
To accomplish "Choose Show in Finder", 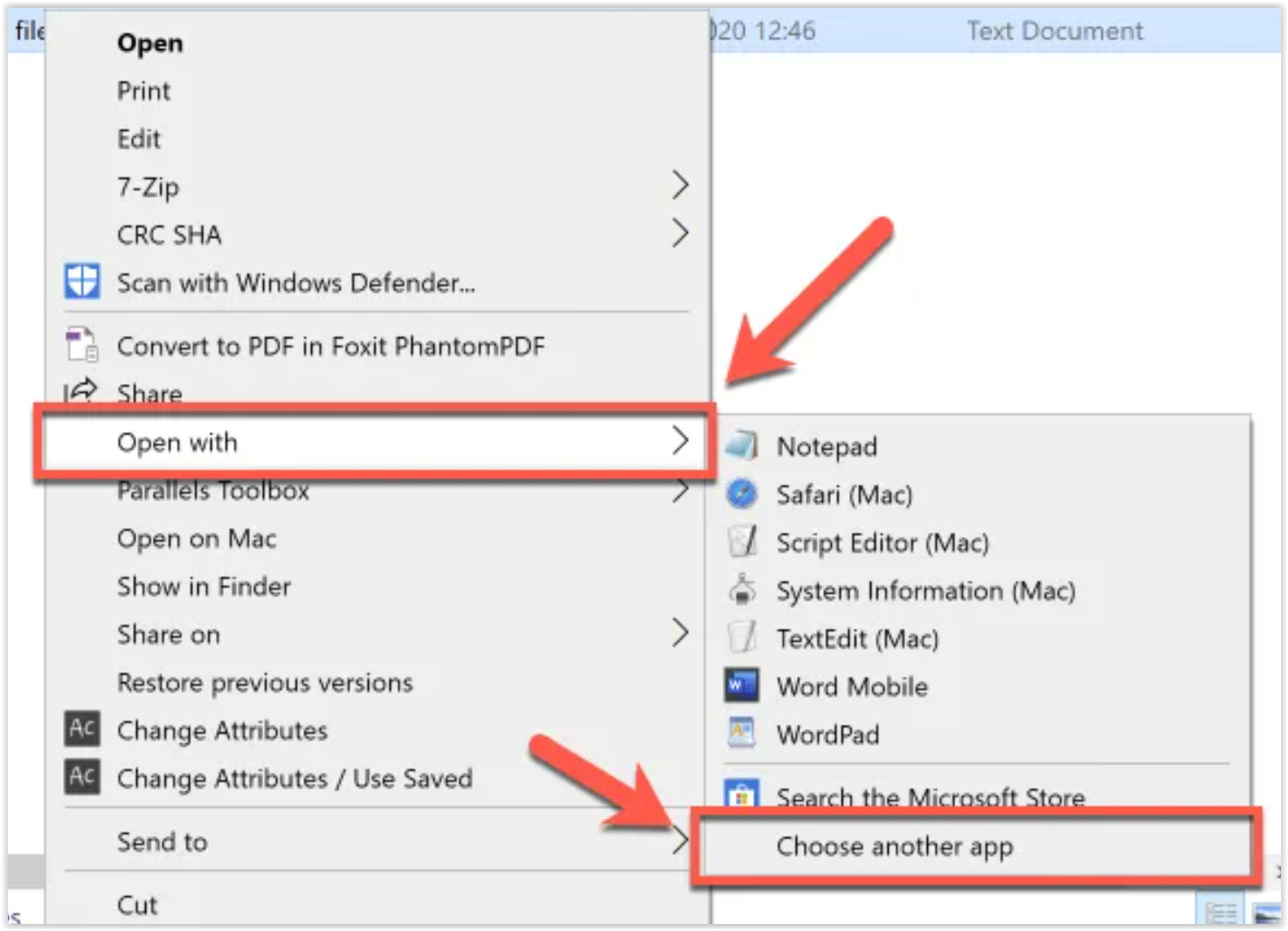I will click(204, 586).
